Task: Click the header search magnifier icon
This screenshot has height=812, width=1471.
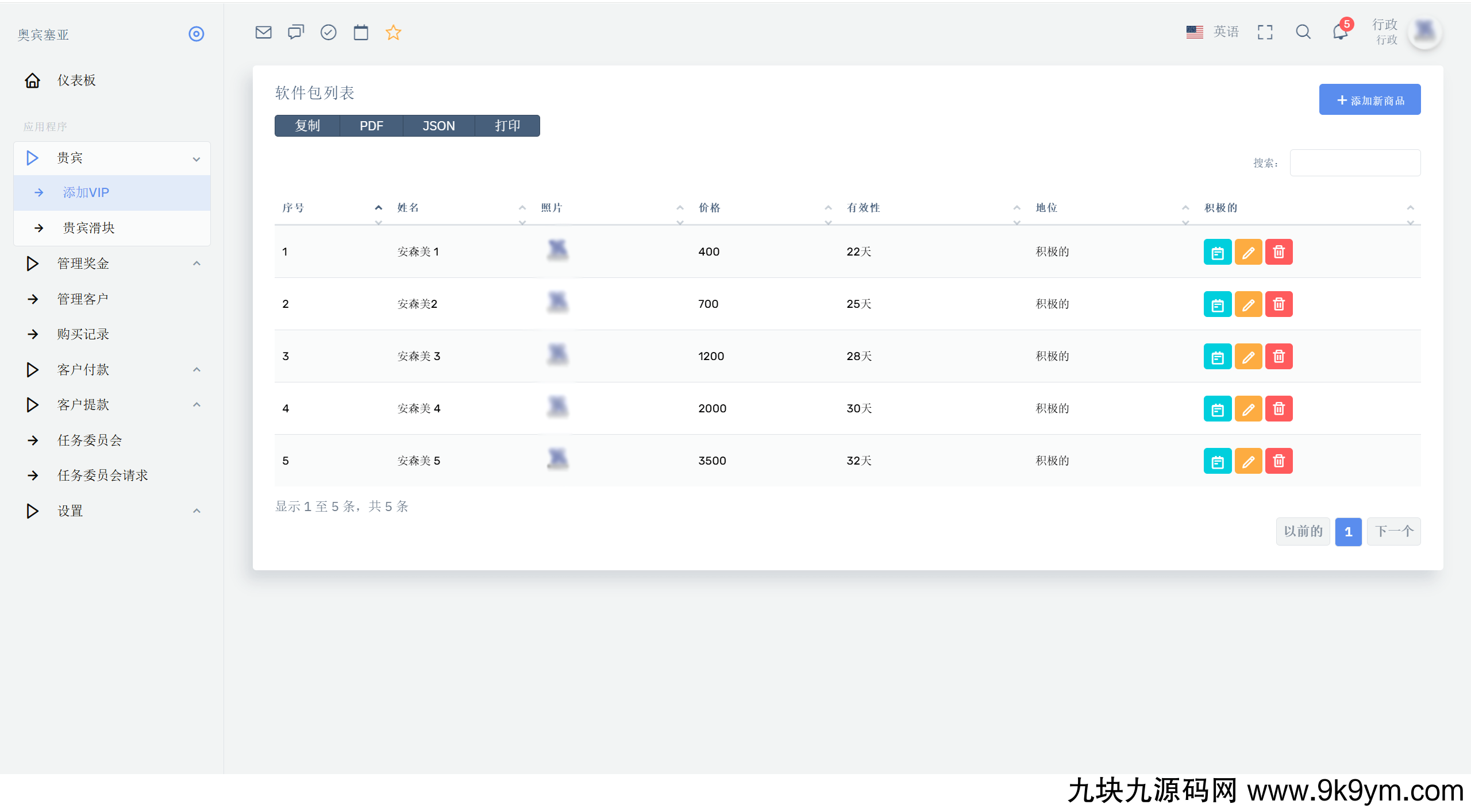Action: click(x=1303, y=32)
